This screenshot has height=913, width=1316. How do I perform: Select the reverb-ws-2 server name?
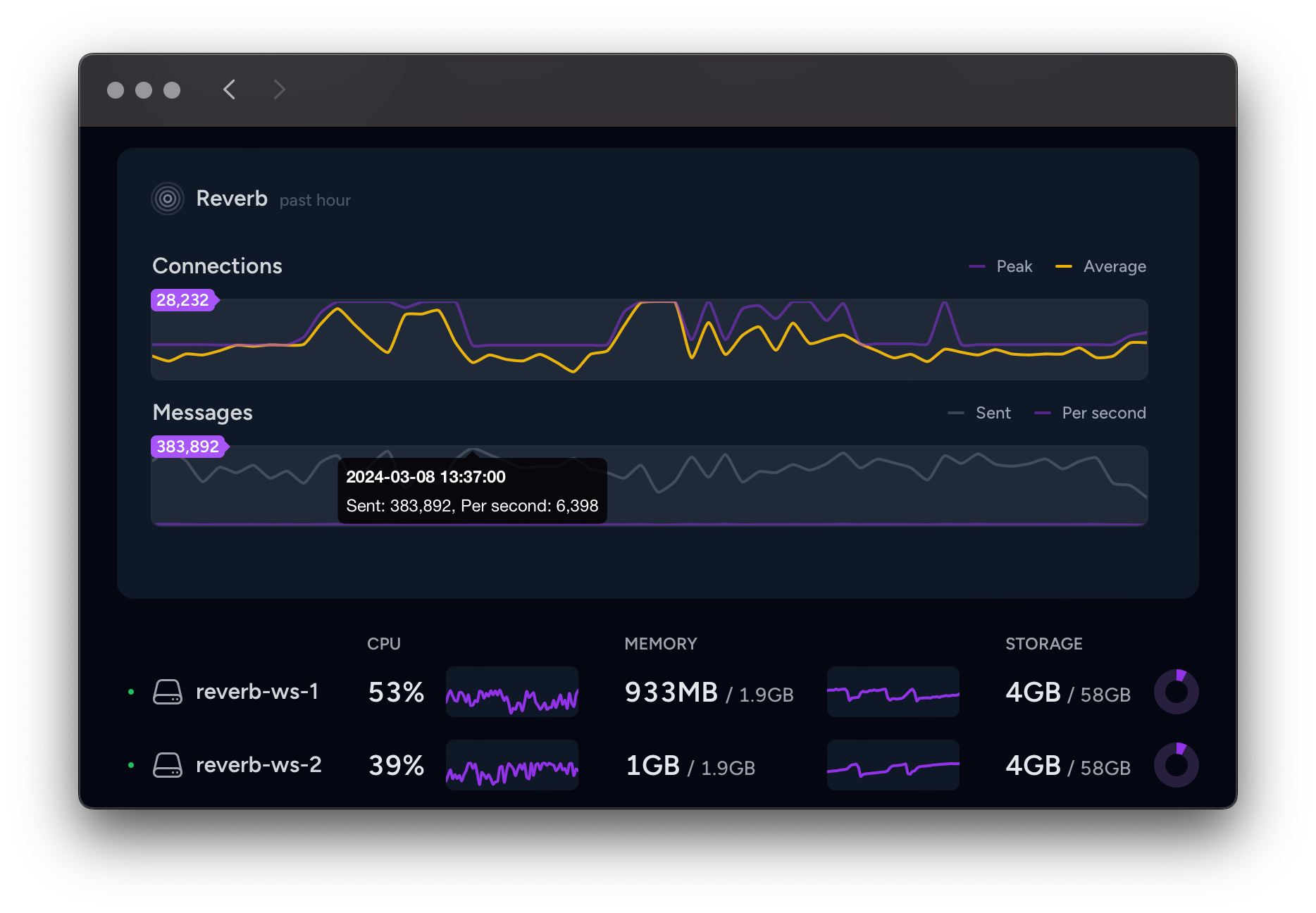[x=258, y=765]
